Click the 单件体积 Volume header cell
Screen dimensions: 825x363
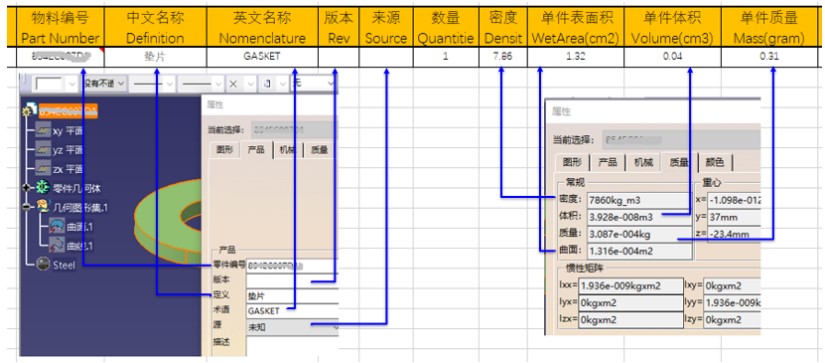click(672, 27)
